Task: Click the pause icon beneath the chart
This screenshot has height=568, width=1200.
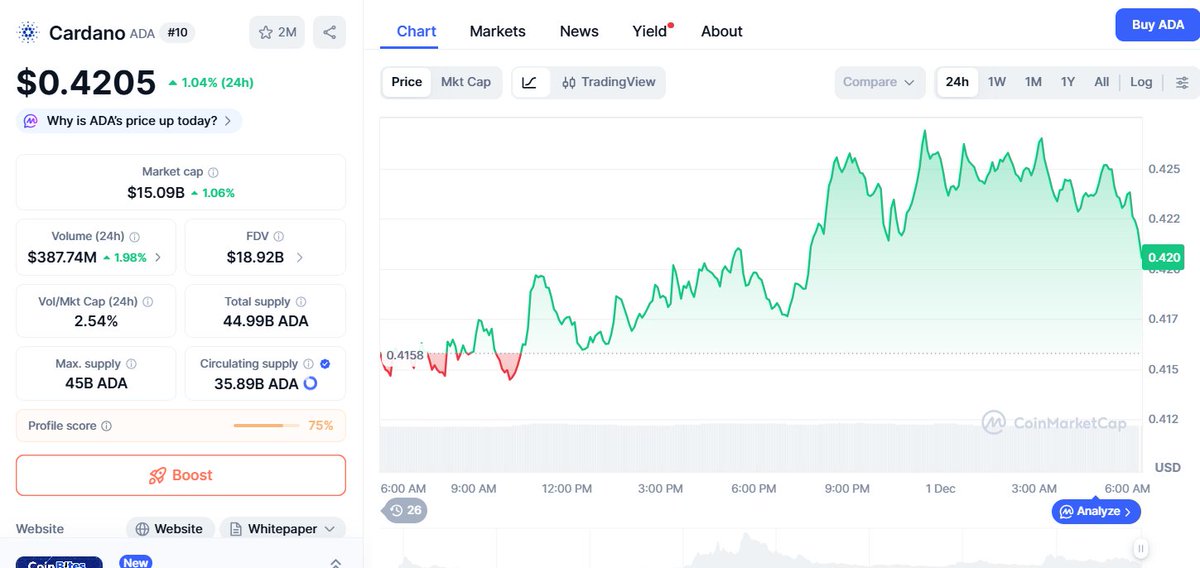Action: coord(1140,548)
